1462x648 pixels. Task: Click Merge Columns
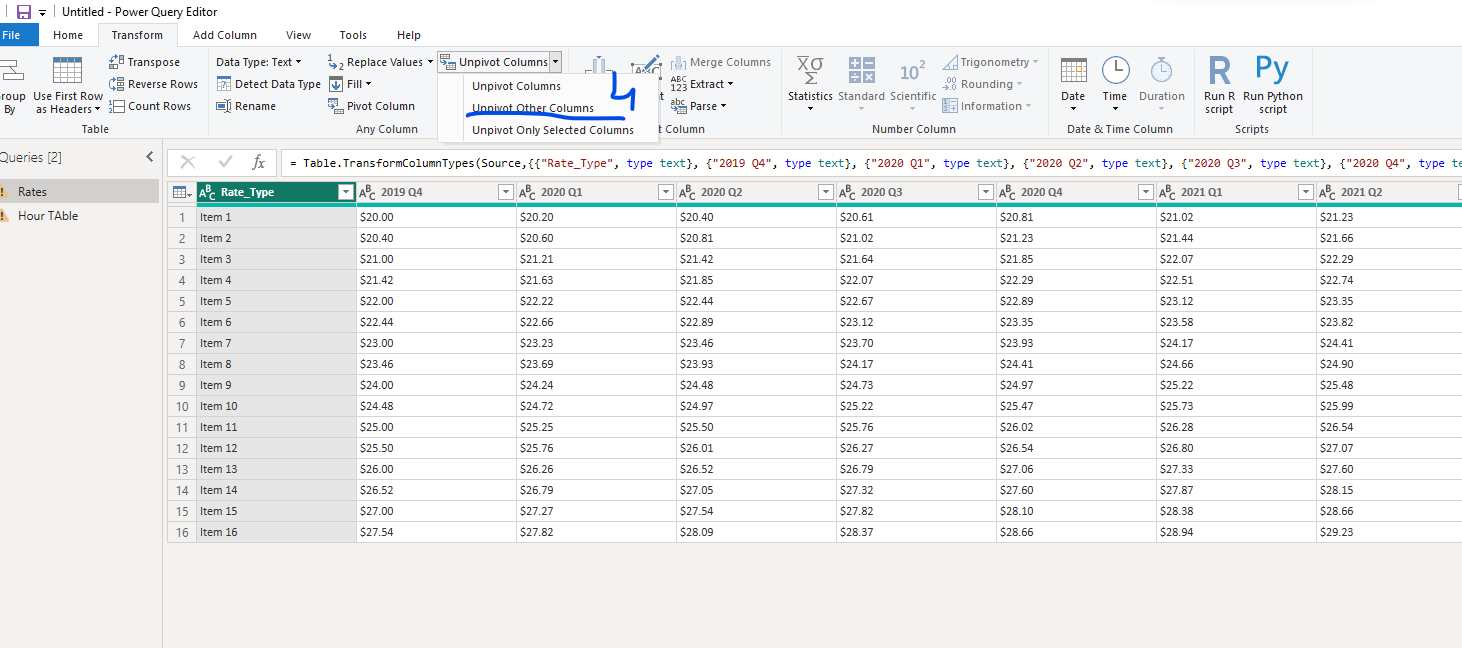point(721,62)
